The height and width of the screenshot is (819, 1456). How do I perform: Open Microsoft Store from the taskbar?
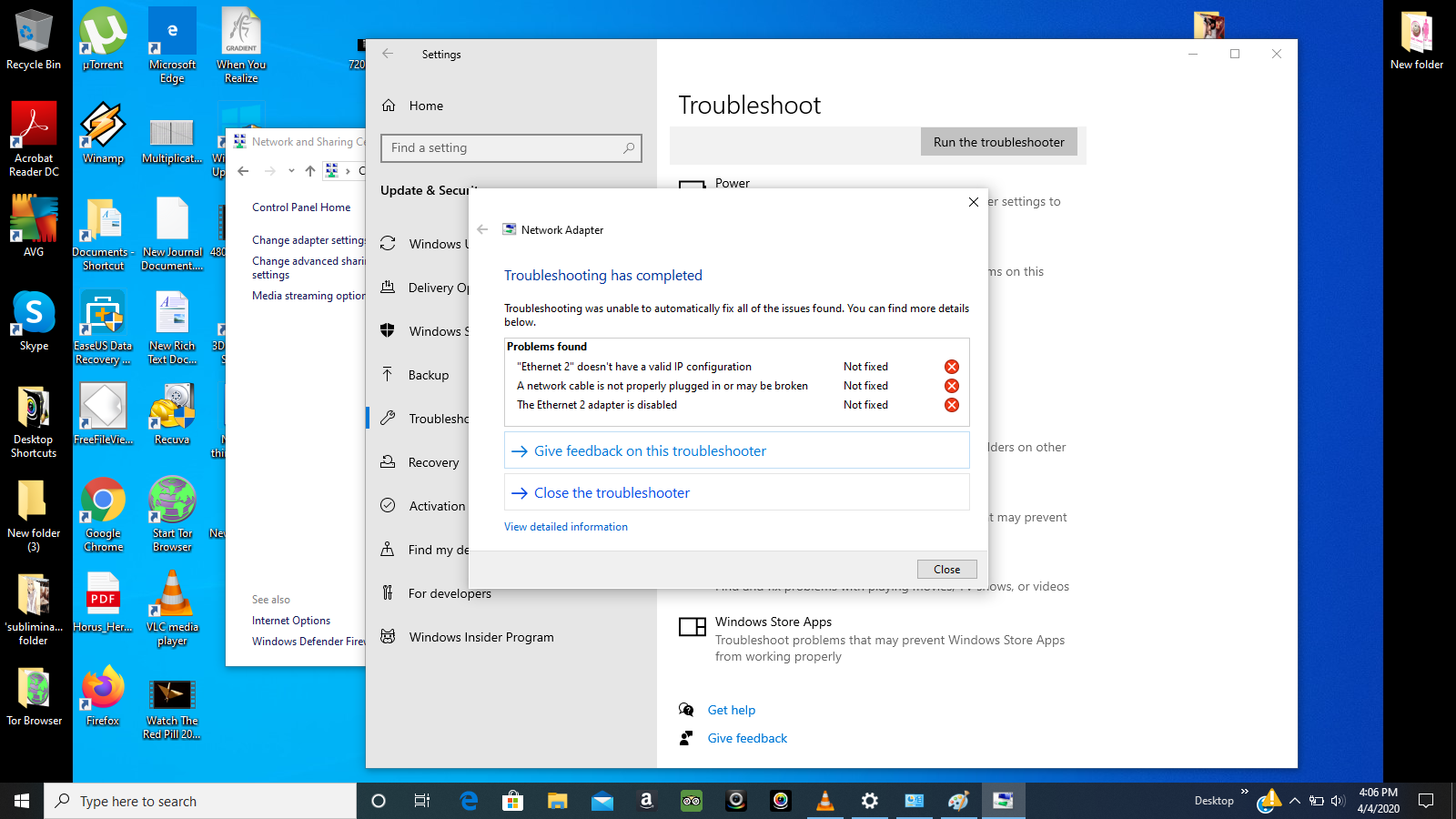click(512, 801)
